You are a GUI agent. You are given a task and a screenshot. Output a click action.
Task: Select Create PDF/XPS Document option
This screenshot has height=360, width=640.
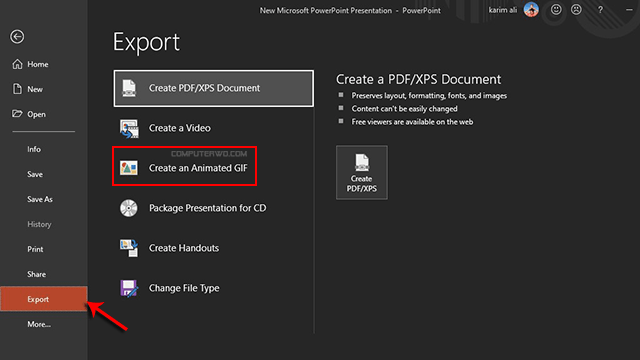213,88
